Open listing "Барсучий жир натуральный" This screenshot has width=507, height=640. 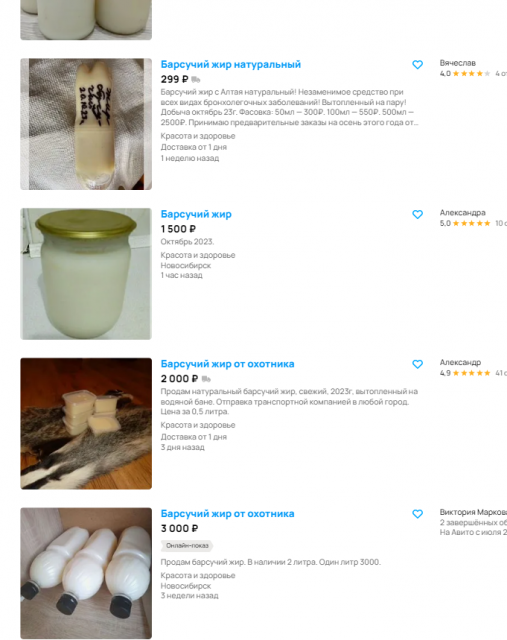click(231, 64)
